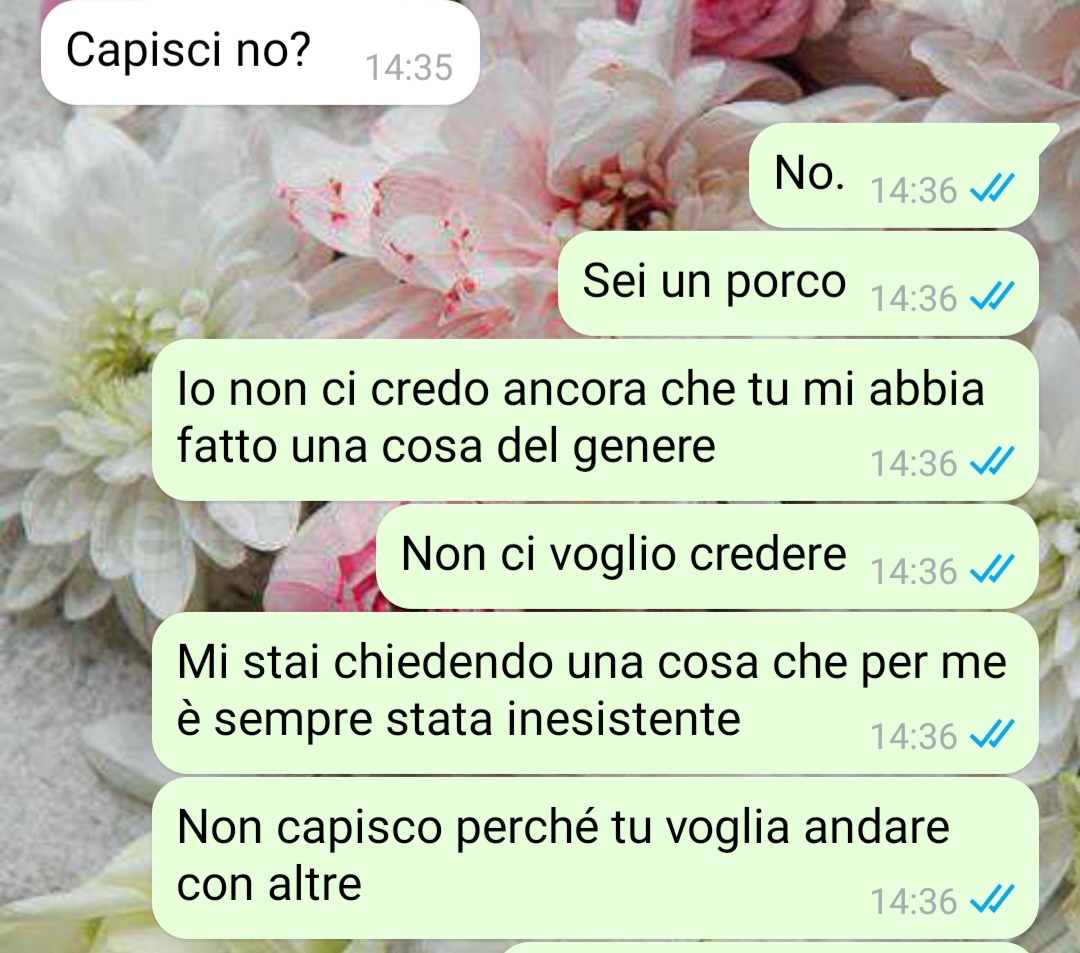
Task: Click the timestamp beside 'Sei un porco'
Action: coord(914,299)
